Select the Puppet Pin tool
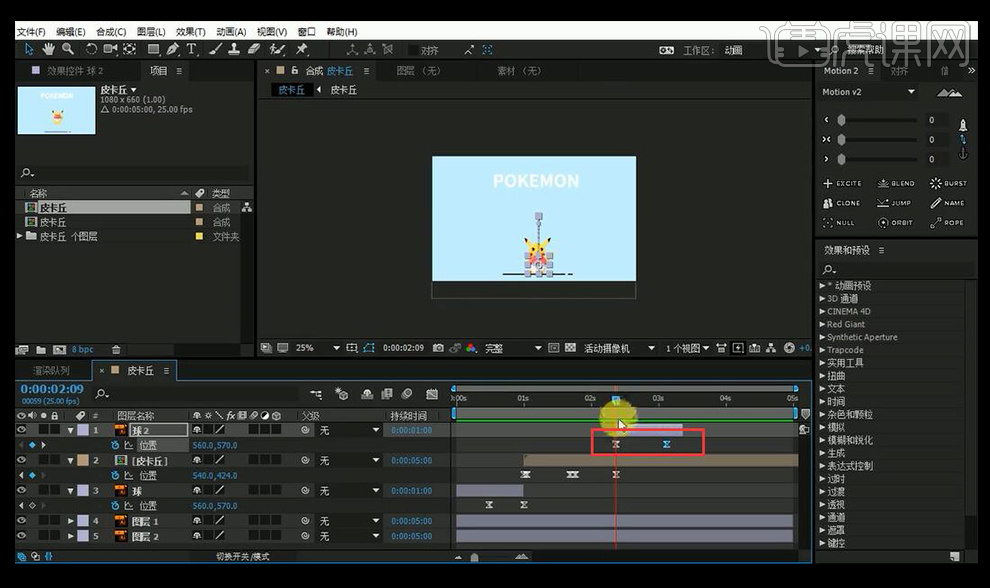Viewport: 990px width, 588px height. [301, 49]
